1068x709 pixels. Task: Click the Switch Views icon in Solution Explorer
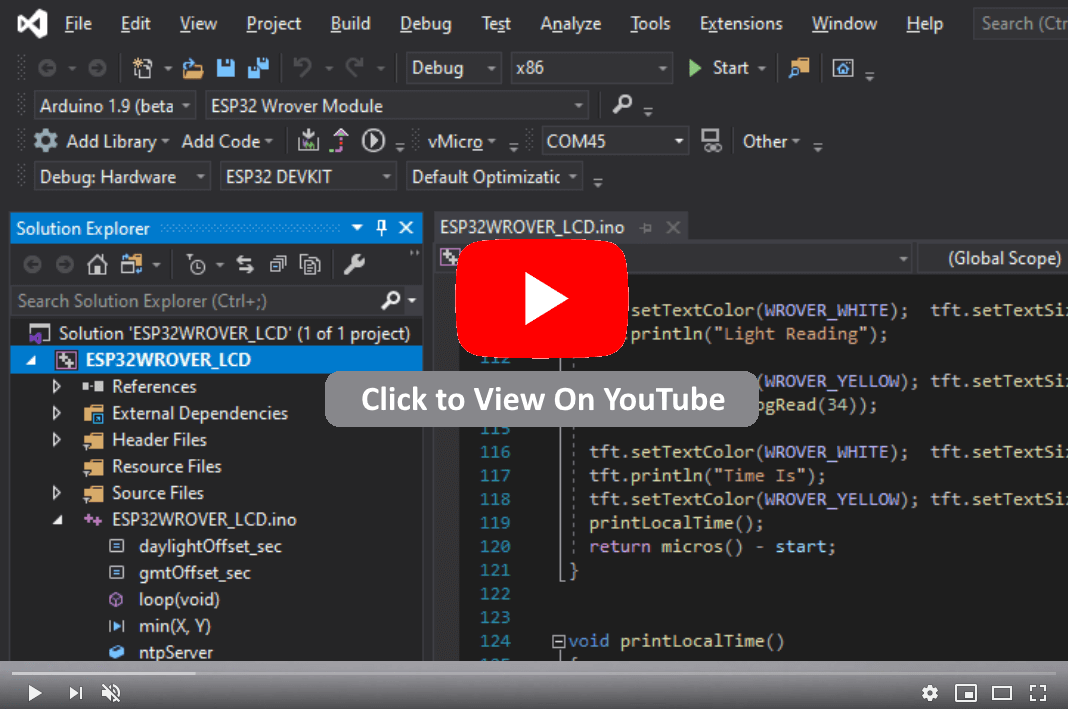(x=131, y=264)
